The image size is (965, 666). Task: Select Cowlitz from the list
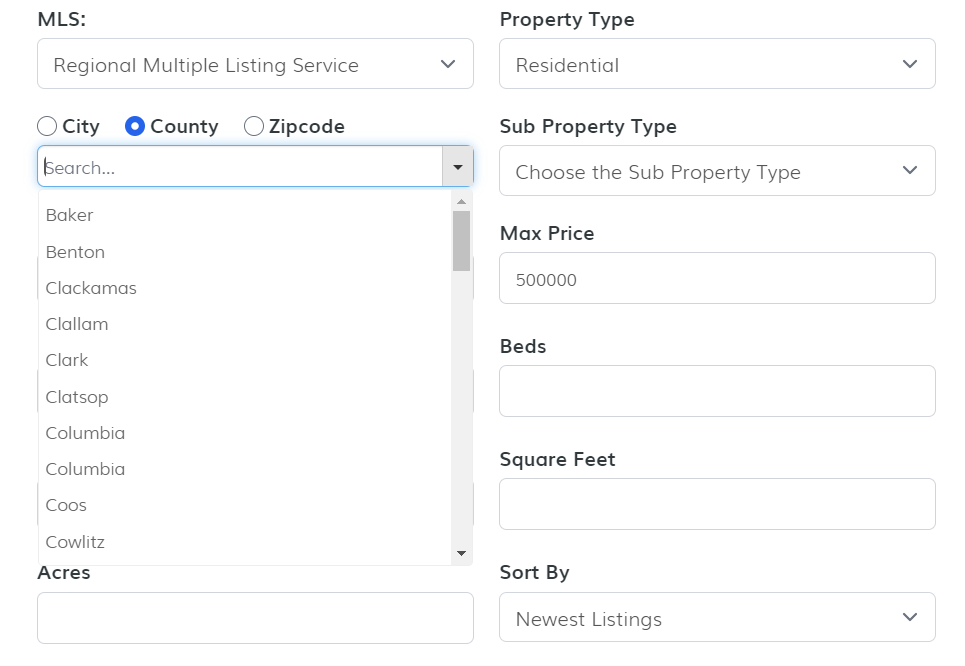75,542
